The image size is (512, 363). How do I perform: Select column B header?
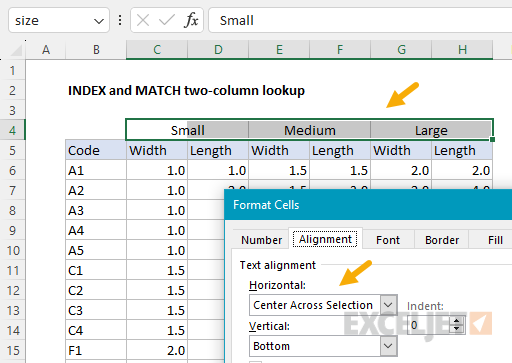(x=96, y=50)
